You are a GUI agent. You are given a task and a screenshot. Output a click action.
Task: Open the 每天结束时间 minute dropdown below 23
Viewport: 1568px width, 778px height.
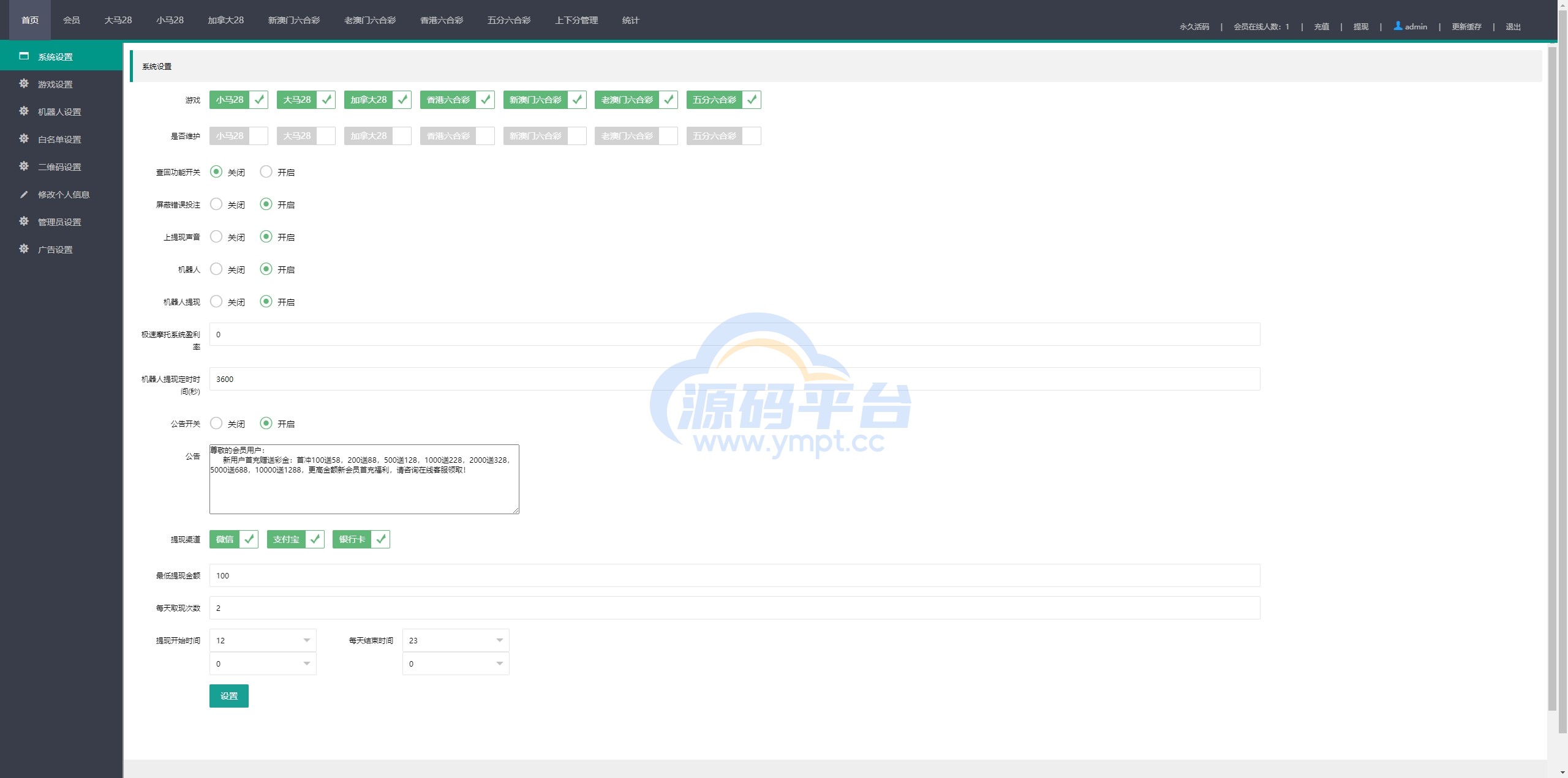[456, 664]
